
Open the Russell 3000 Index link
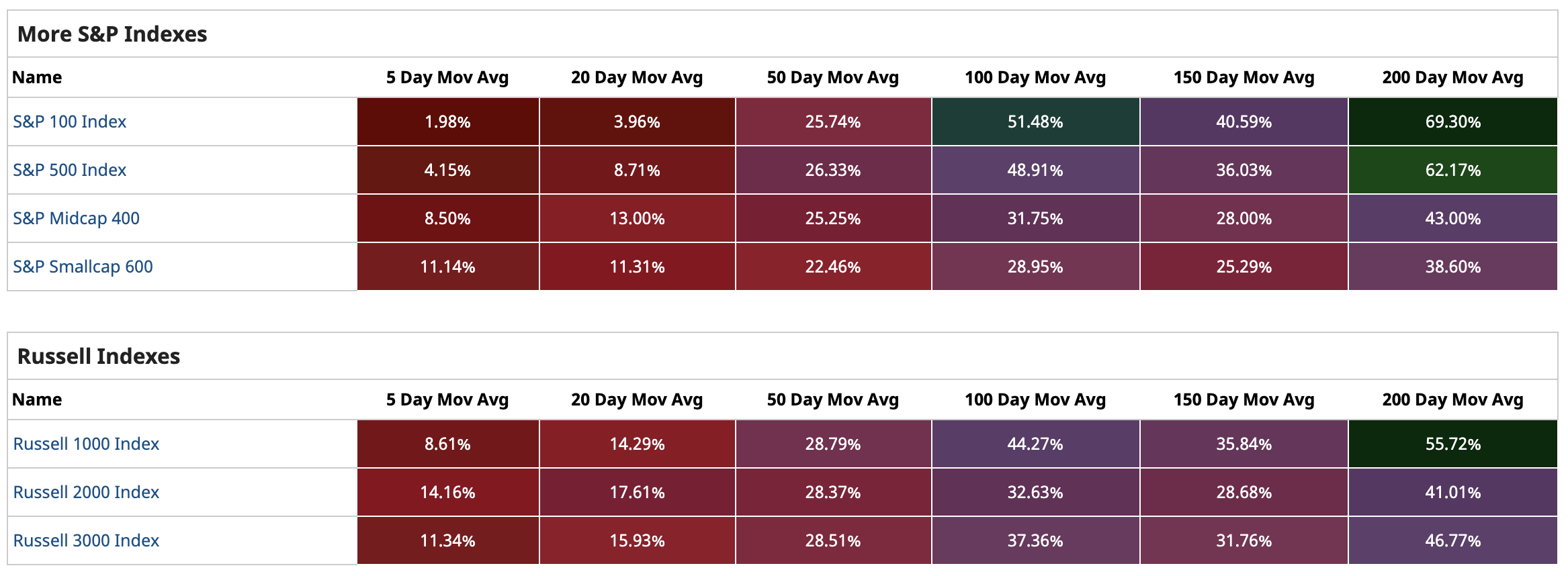[x=86, y=540]
